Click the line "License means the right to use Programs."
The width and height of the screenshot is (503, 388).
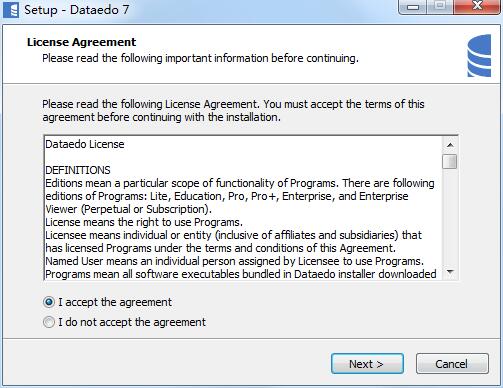(x=144, y=222)
